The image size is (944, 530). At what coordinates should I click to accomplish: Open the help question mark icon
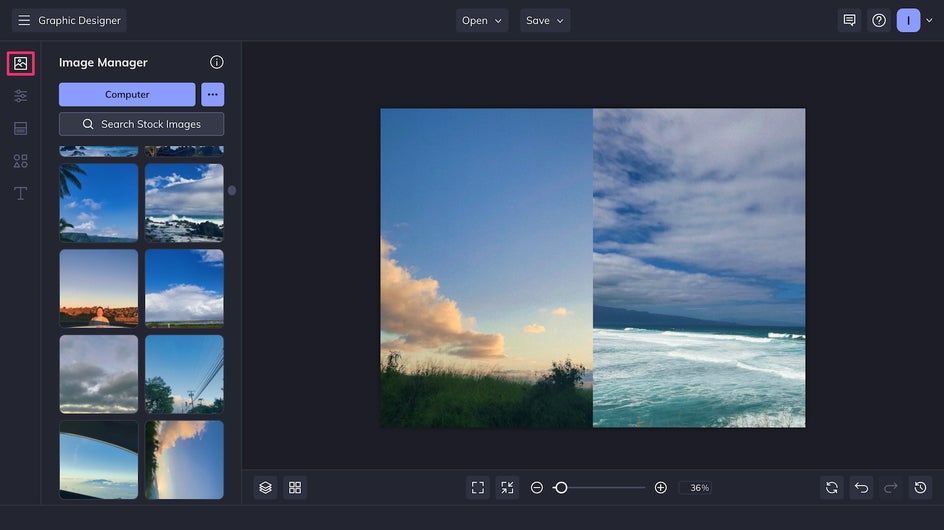pyautogui.click(x=879, y=20)
